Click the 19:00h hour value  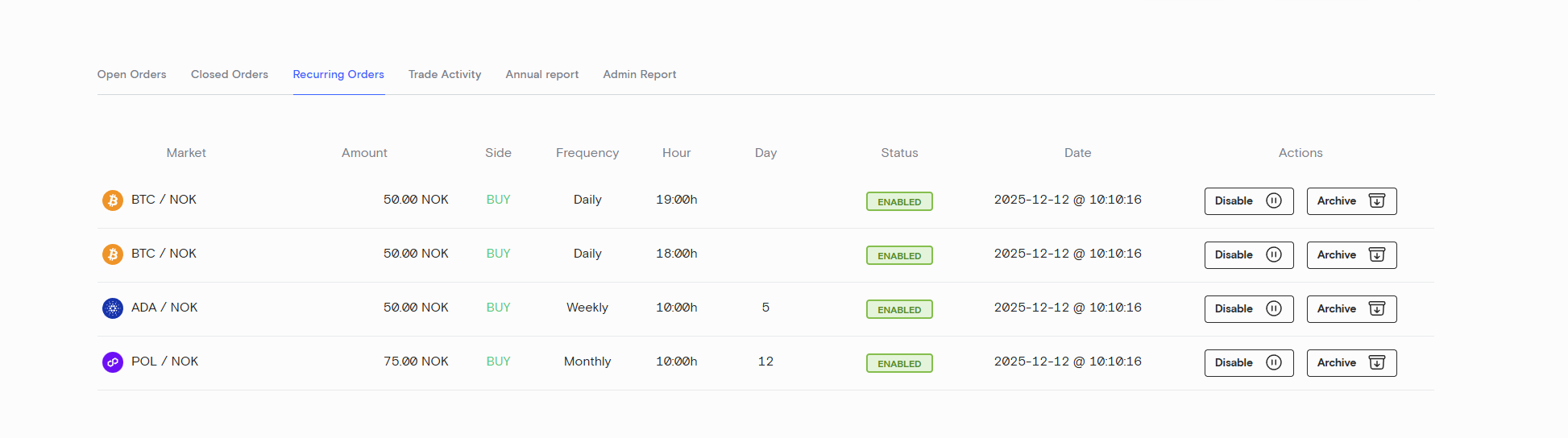click(677, 200)
